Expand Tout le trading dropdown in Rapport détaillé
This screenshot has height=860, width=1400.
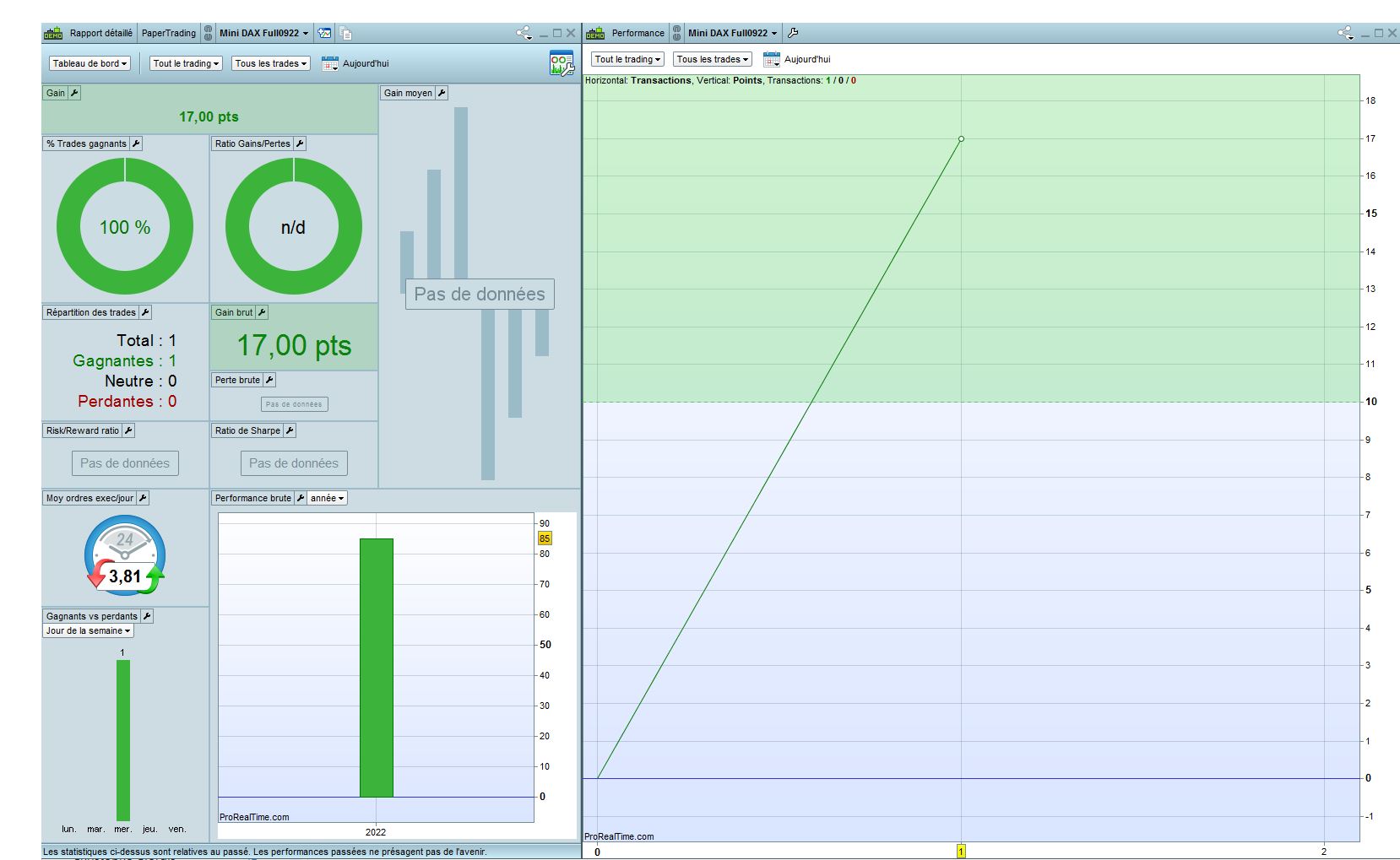point(186,63)
